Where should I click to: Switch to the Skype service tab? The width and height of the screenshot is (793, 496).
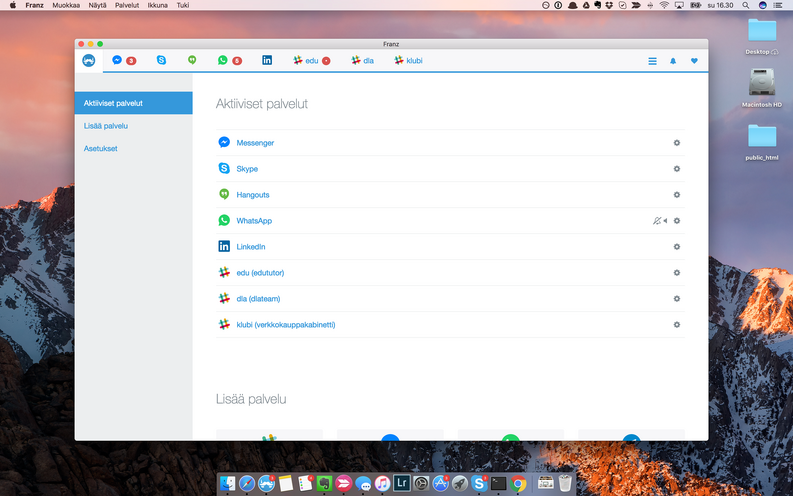161,60
